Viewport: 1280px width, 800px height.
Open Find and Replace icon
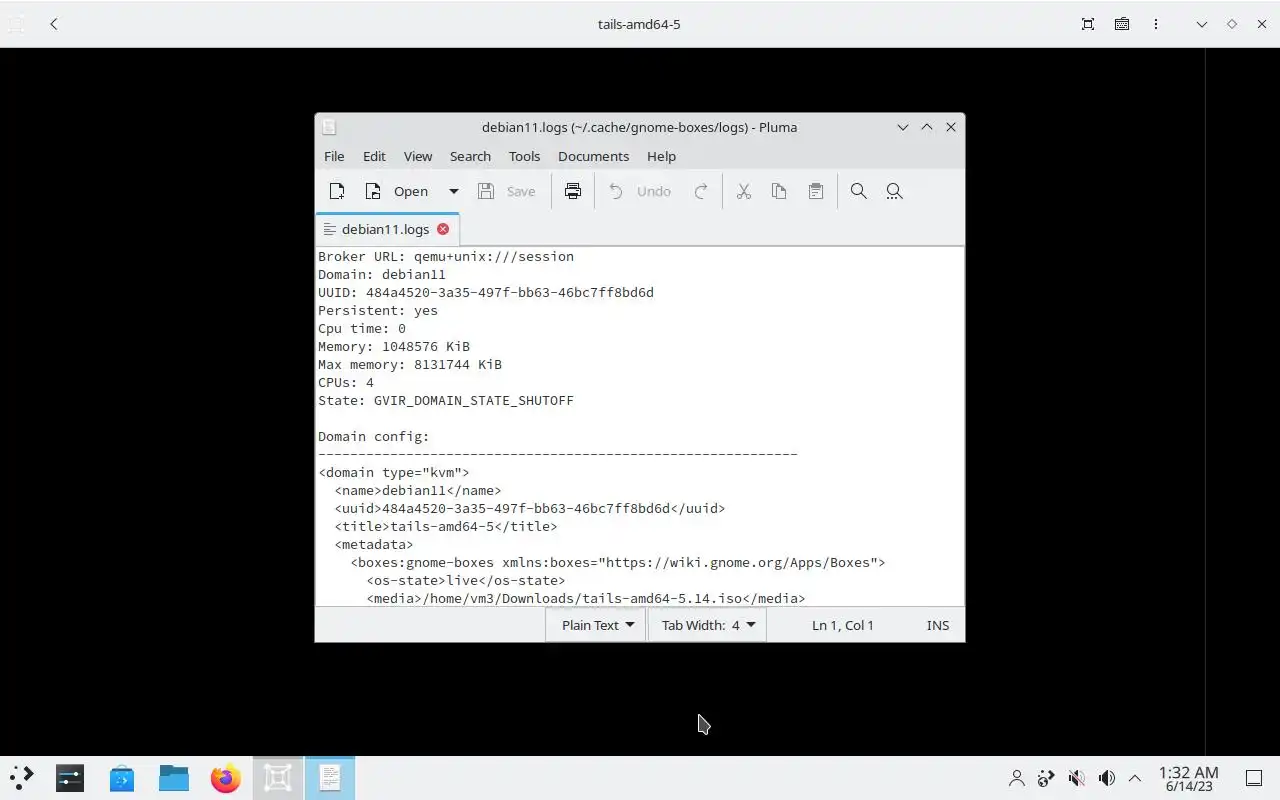pos(894,191)
